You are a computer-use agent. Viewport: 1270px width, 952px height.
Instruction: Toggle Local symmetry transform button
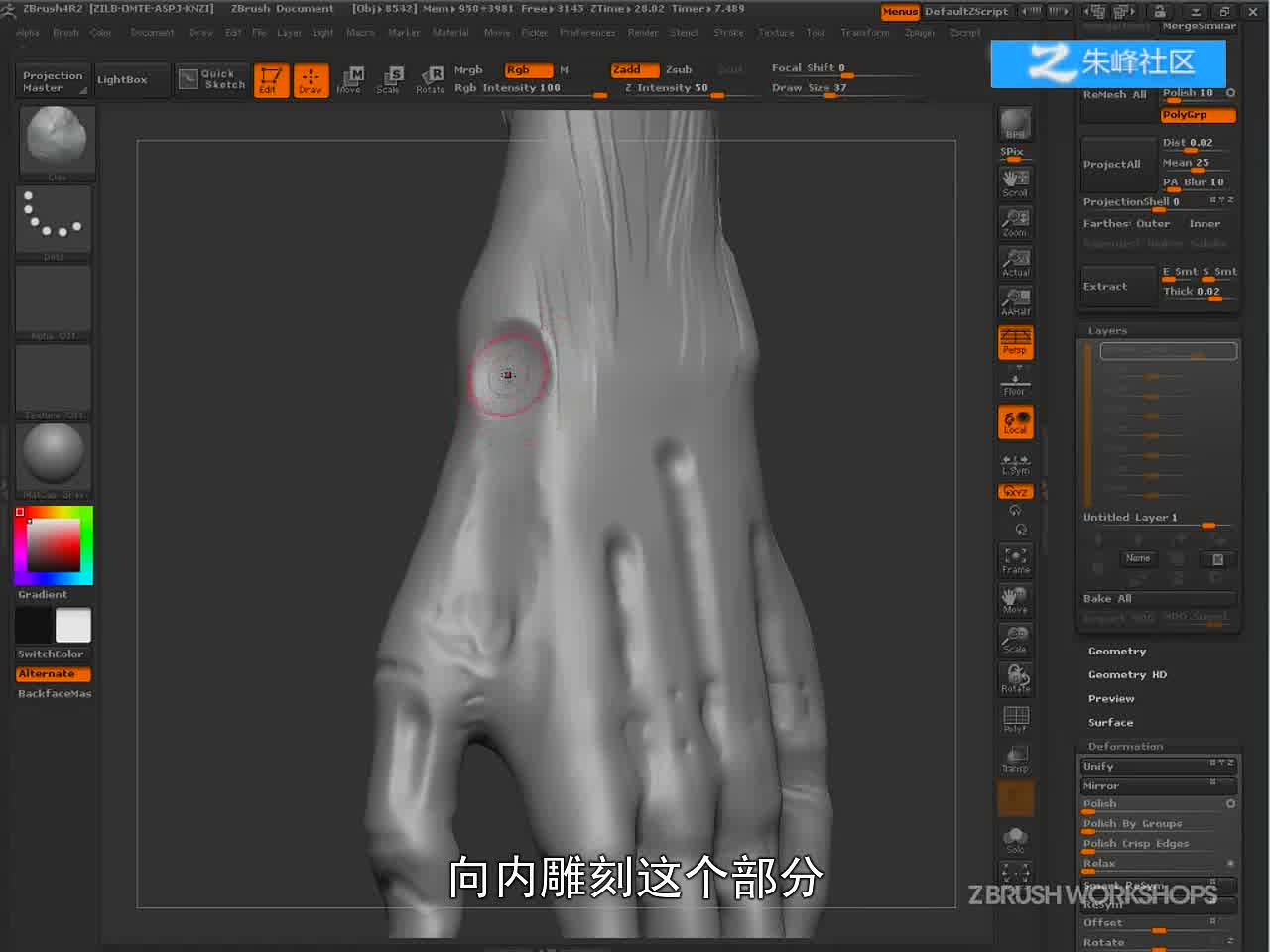click(x=1015, y=422)
